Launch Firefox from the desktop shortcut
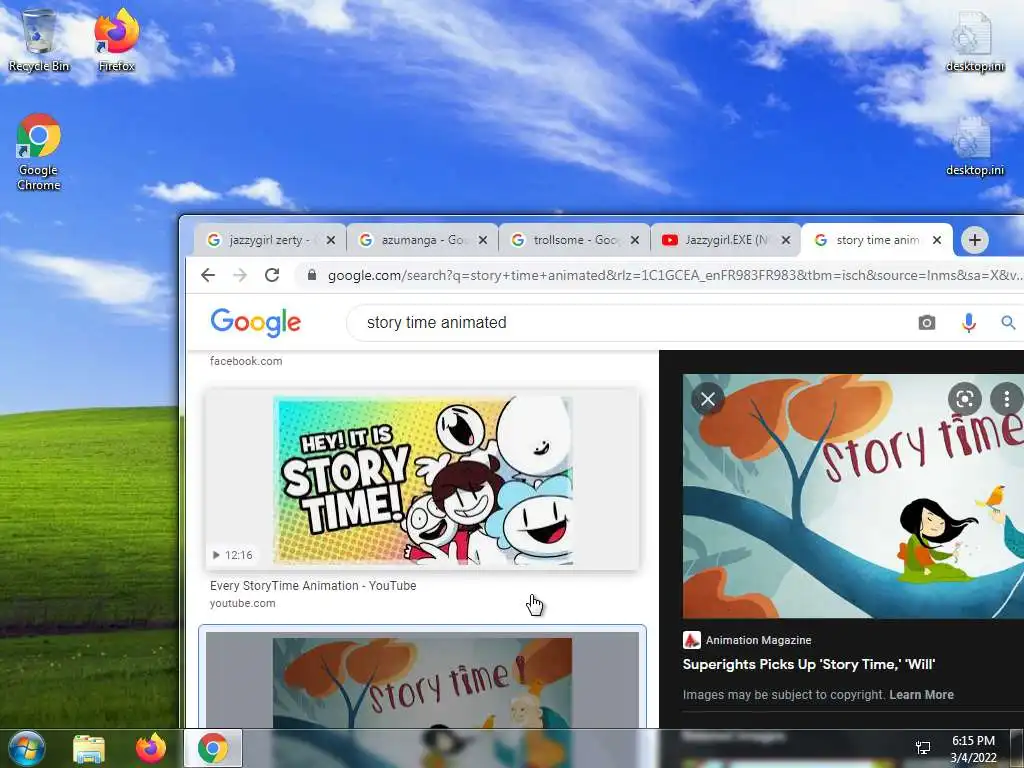 (x=116, y=40)
